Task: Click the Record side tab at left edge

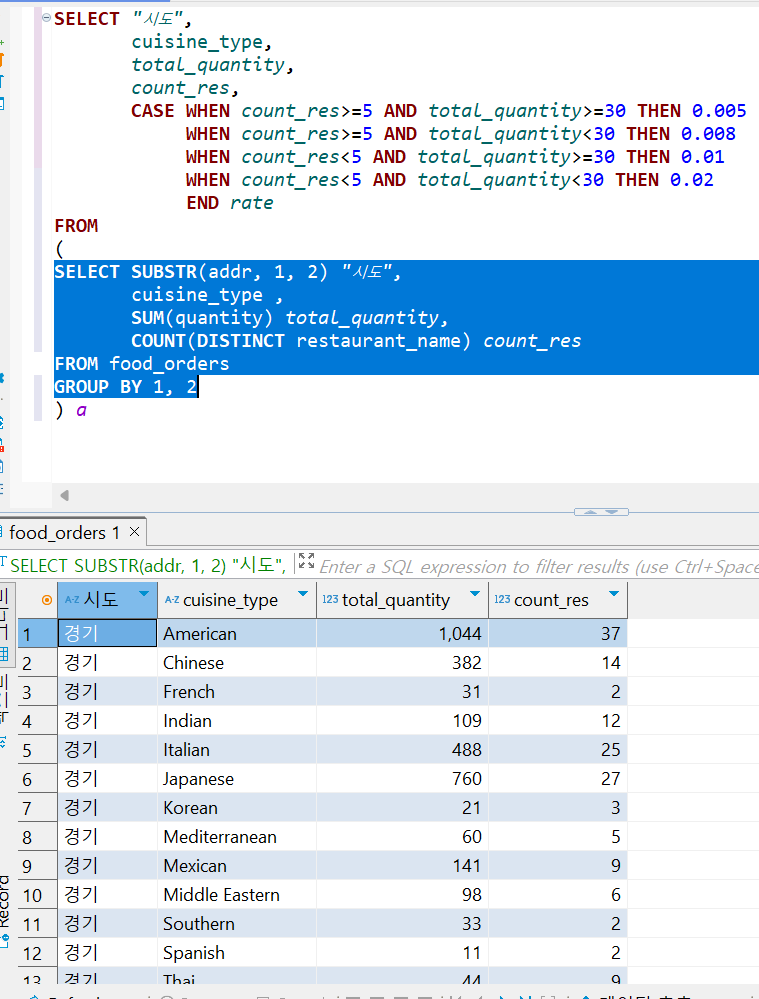Action: tap(5, 911)
